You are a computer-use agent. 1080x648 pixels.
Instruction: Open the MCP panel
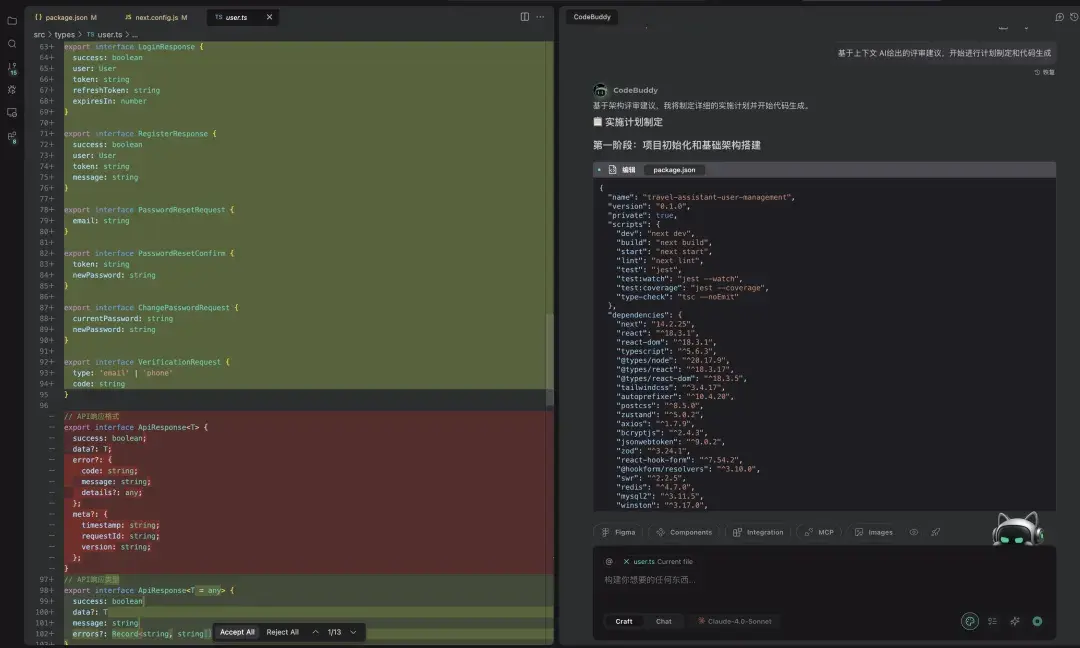point(820,531)
